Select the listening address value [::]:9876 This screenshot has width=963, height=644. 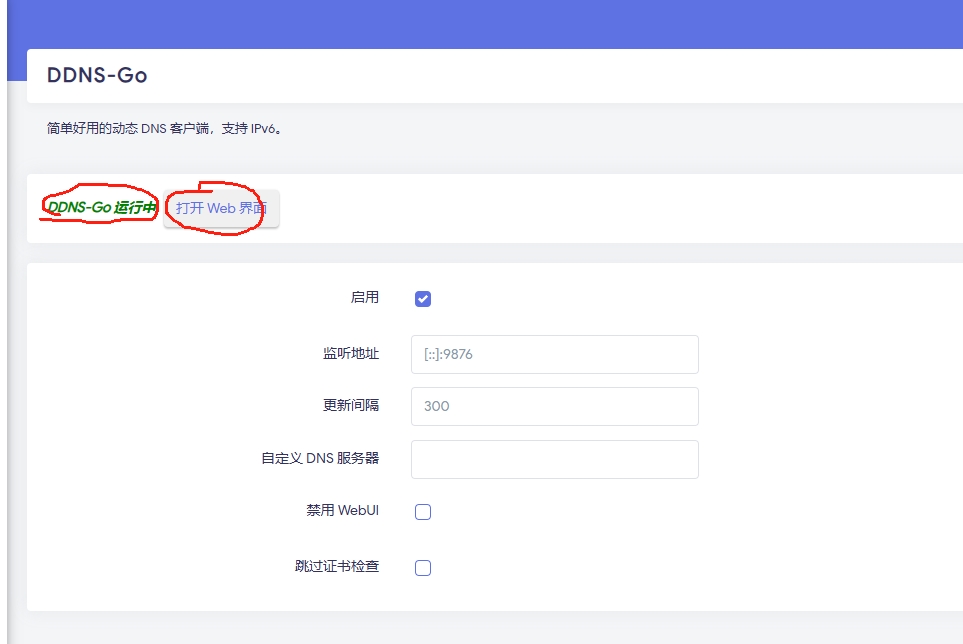coord(450,354)
